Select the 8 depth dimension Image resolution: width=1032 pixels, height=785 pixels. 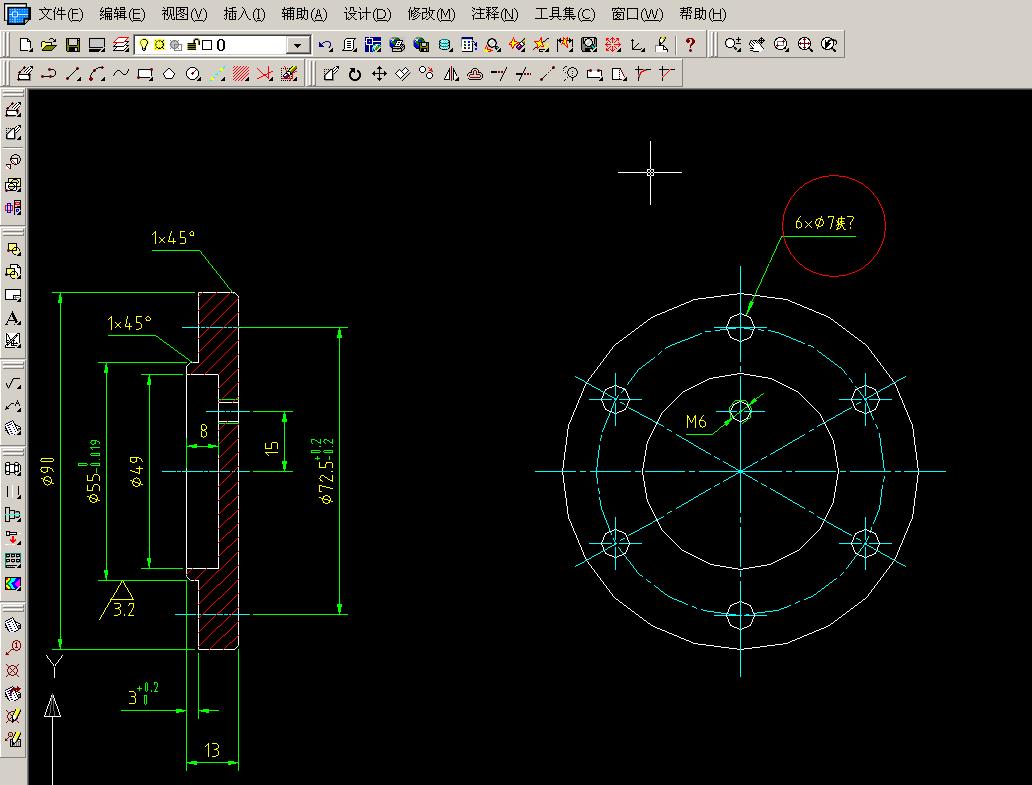click(203, 431)
